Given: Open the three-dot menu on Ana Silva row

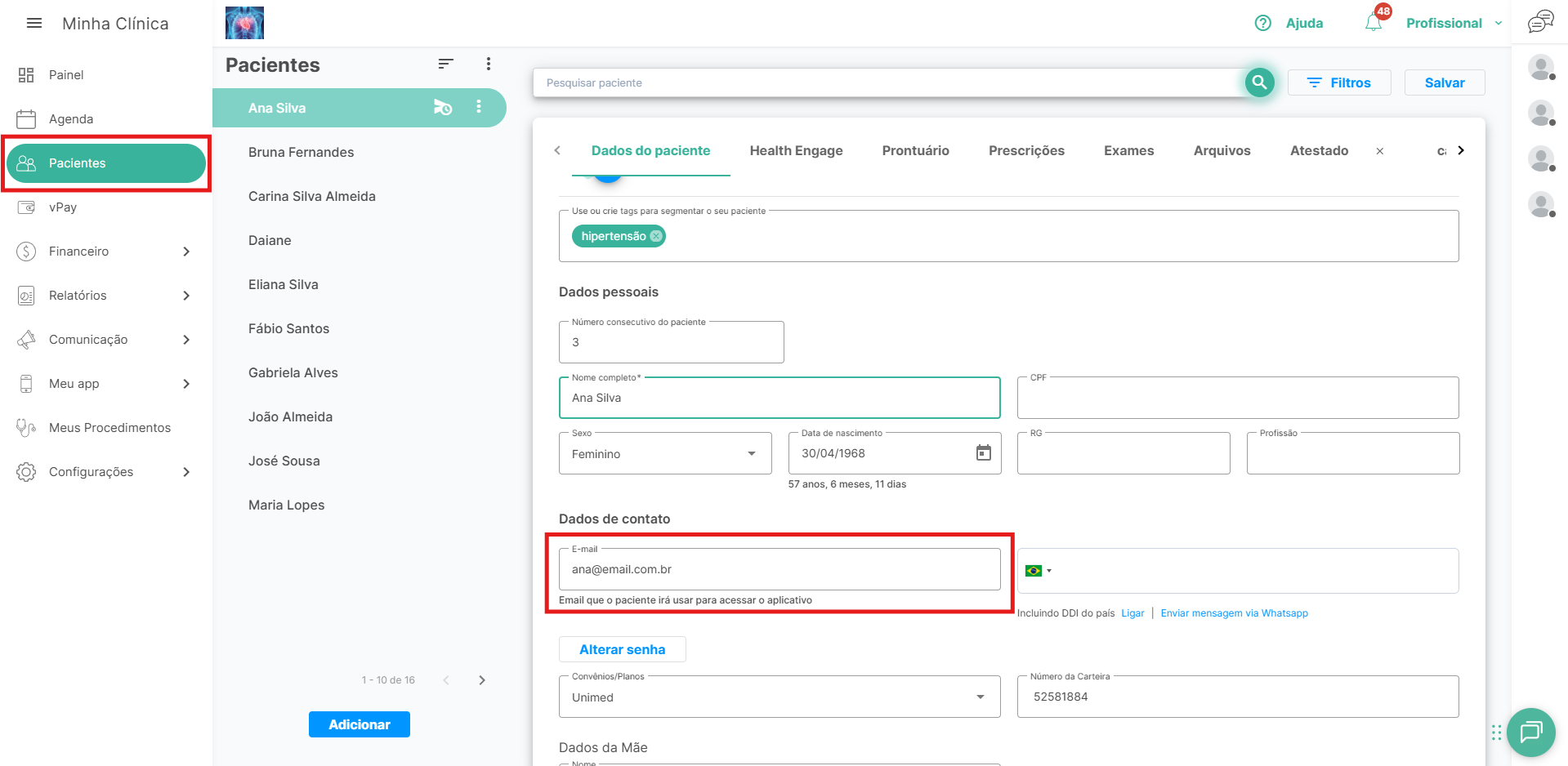Looking at the screenshot, I should [479, 107].
